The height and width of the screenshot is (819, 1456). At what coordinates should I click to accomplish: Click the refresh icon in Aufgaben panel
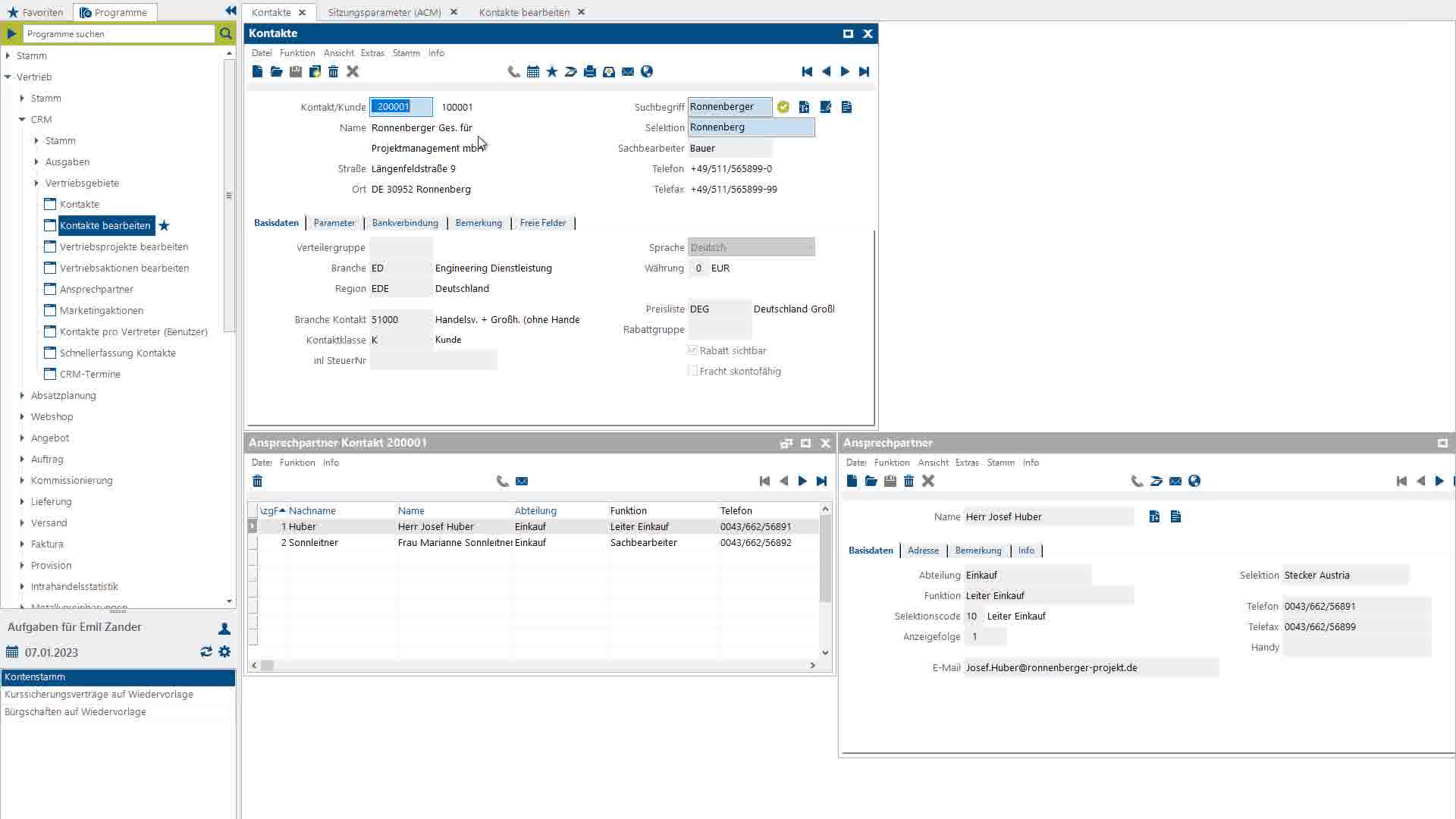click(x=206, y=651)
